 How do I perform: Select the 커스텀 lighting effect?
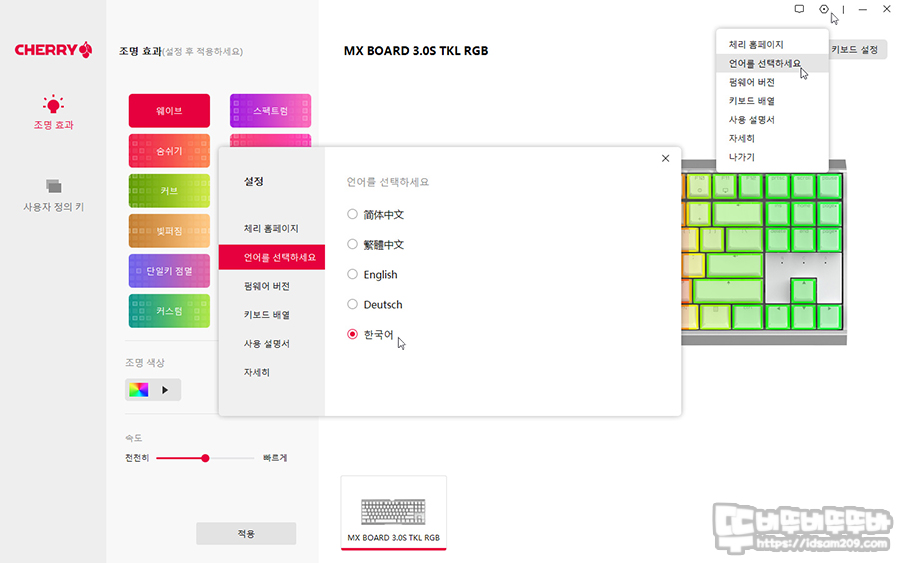169,311
